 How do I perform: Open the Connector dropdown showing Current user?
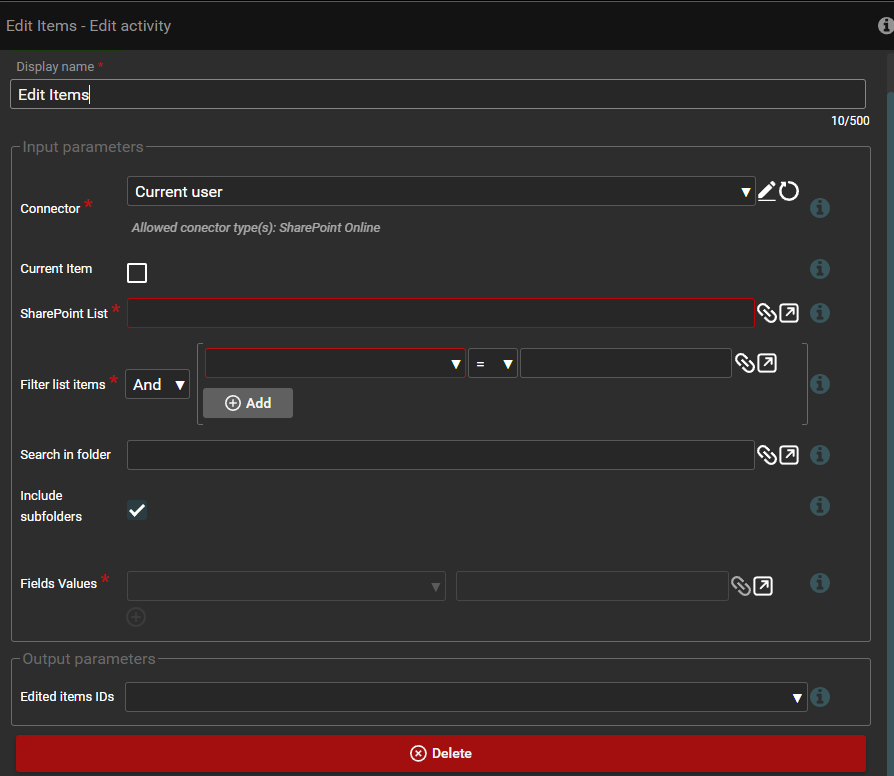[440, 192]
